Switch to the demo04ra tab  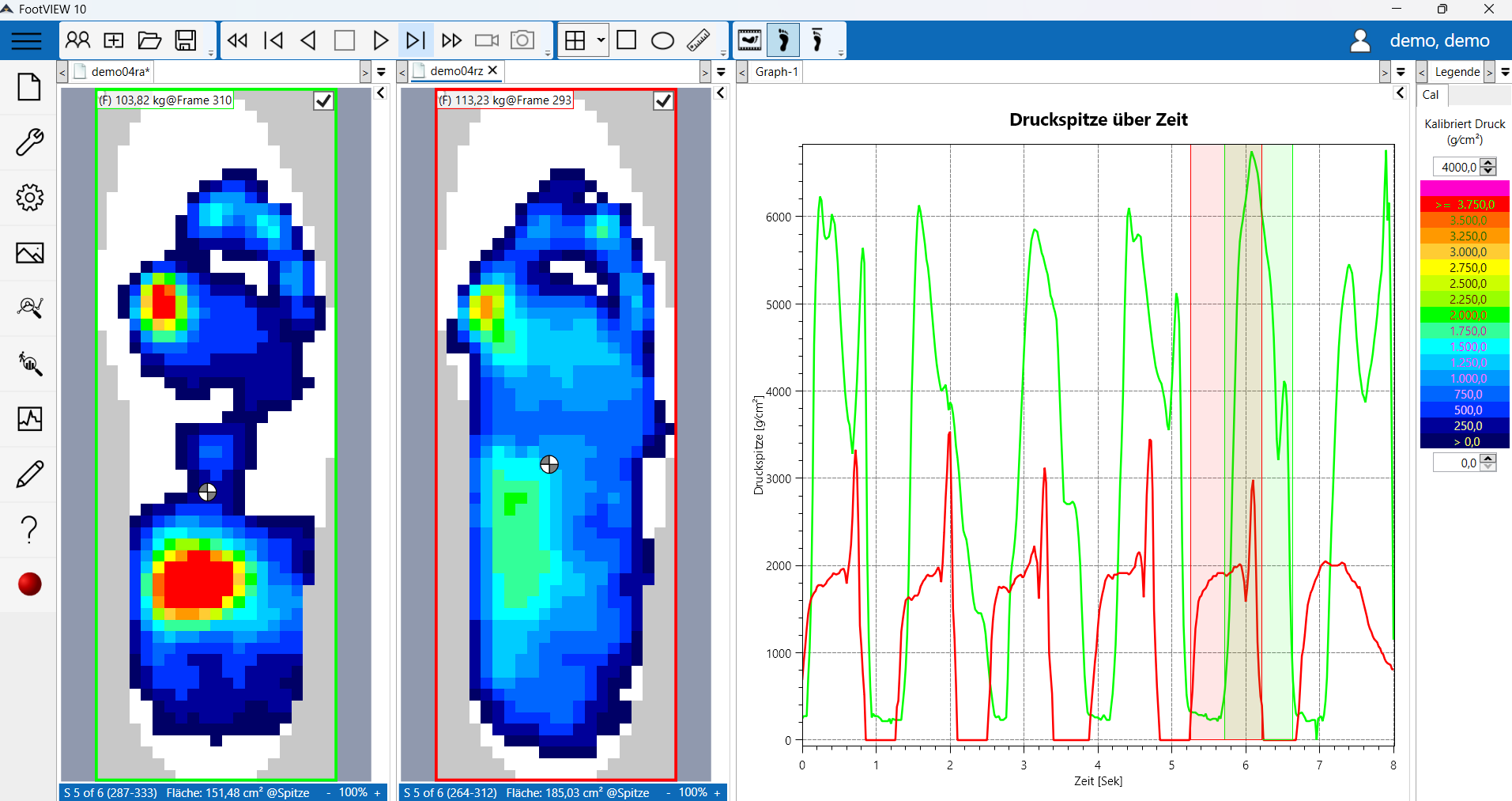(x=119, y=72)
